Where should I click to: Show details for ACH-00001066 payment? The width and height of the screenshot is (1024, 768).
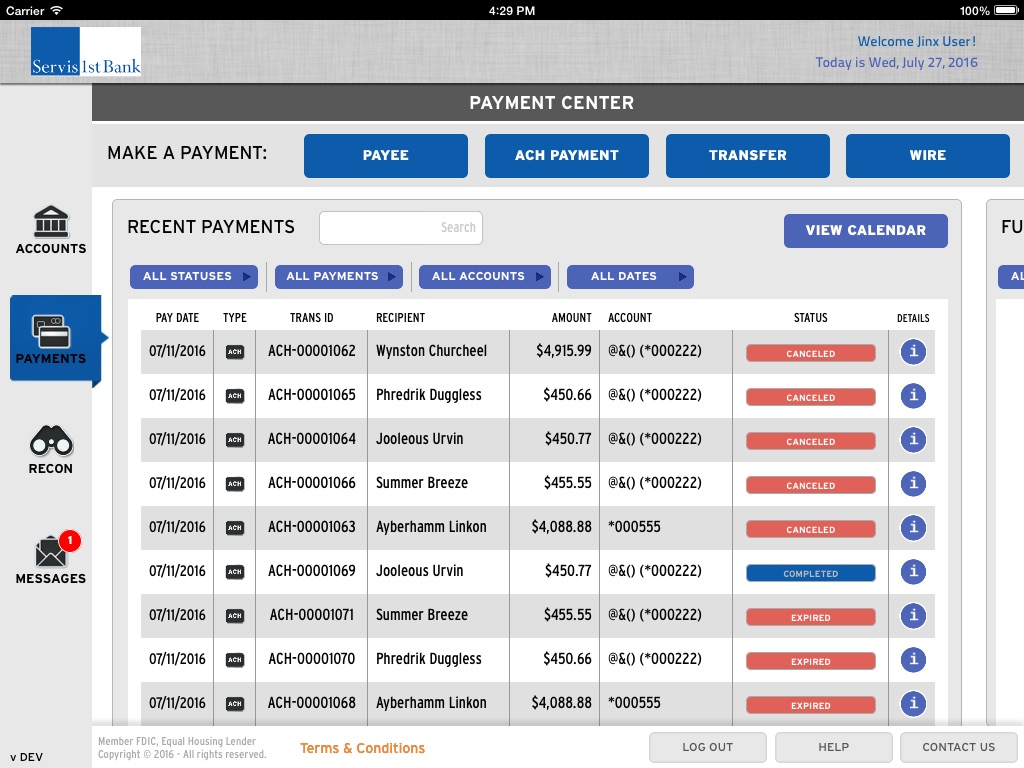point(913,484)
